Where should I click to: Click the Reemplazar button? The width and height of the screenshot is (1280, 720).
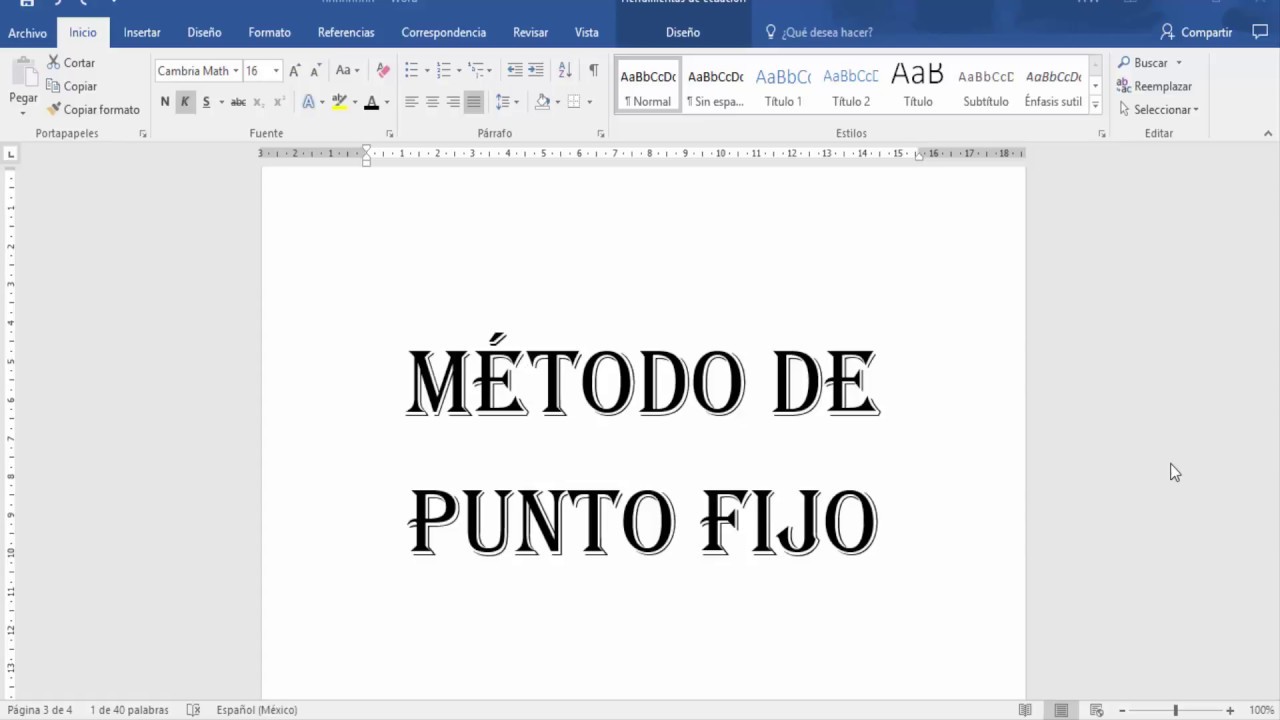coord(1154,86)
